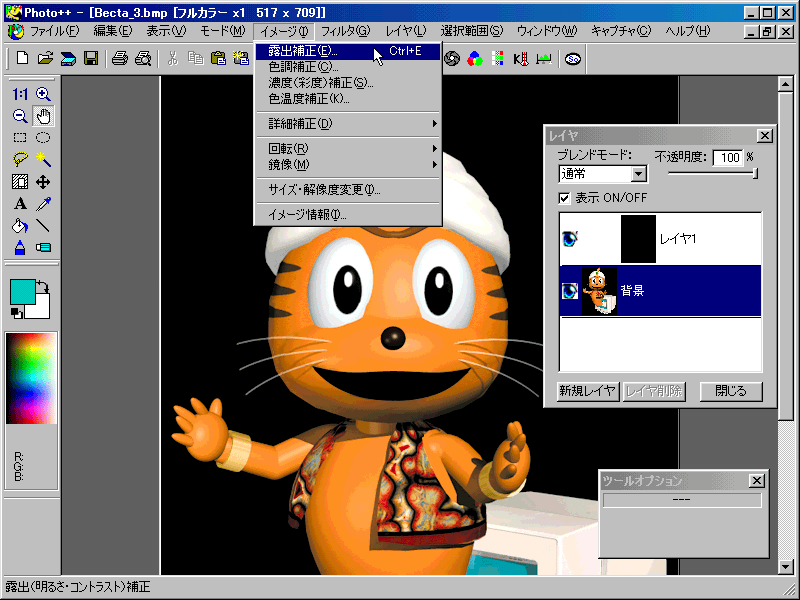Select the lasso selection tool

(20, 160)
